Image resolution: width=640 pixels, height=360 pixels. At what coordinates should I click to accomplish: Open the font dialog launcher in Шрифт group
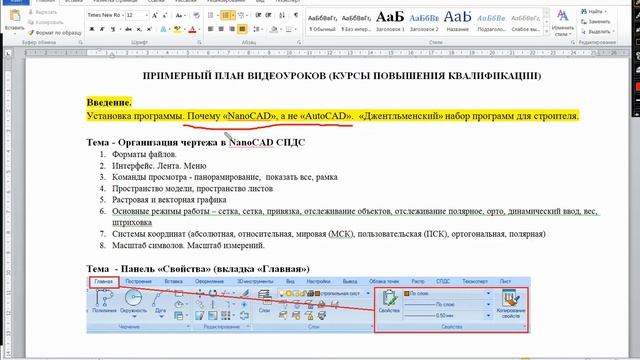point(200,42)
